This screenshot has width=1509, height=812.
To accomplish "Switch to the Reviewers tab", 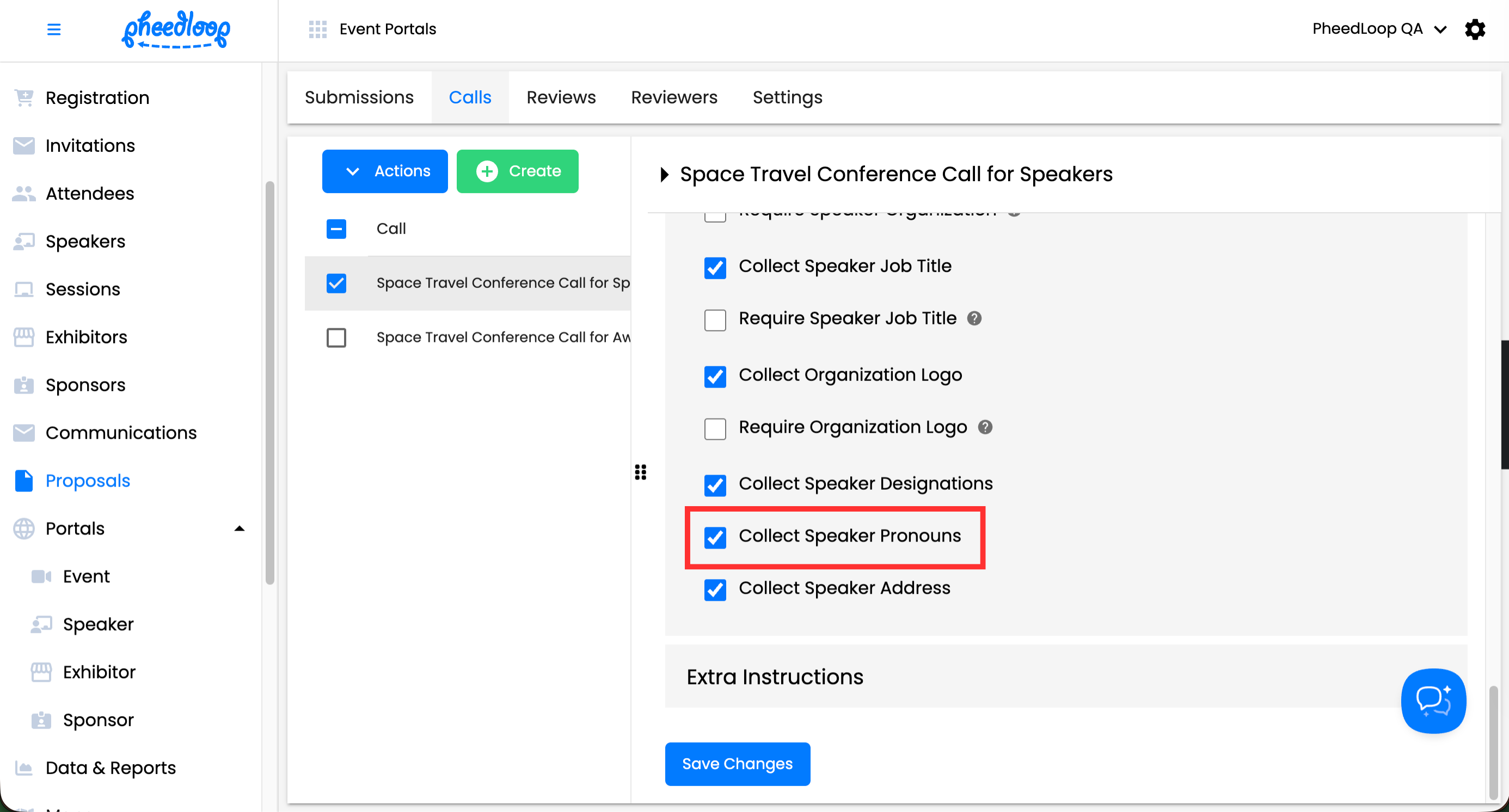I will 674,97.
